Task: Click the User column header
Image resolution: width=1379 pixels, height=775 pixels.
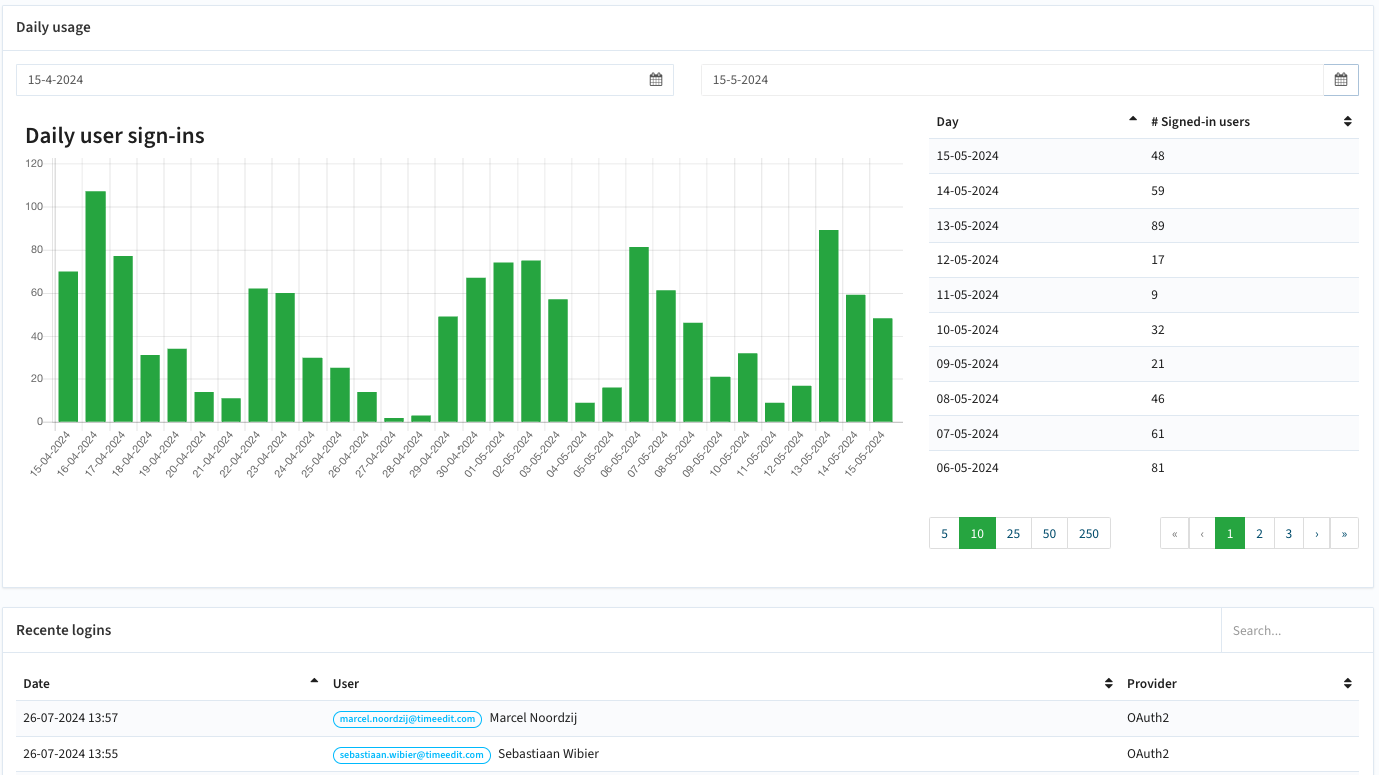Action: (346, 684)
